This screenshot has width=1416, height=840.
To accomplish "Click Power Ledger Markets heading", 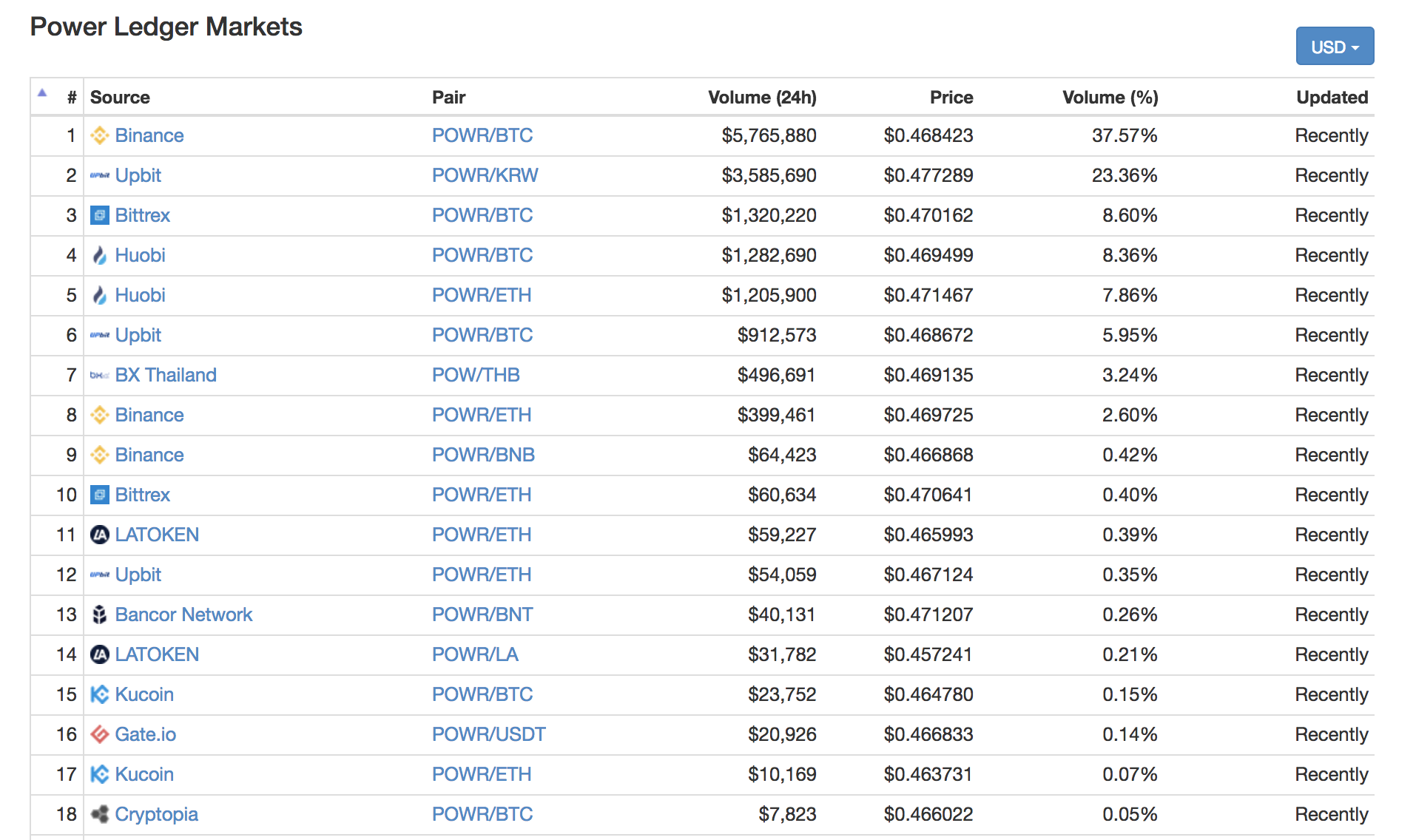I will click(166, 27).
